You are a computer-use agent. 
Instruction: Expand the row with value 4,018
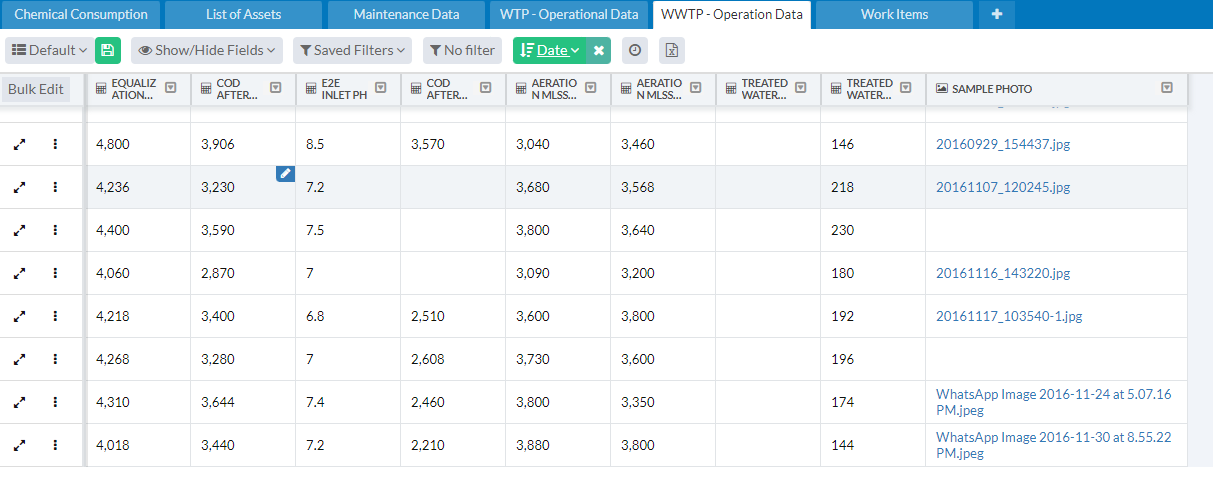coord(19,445)
